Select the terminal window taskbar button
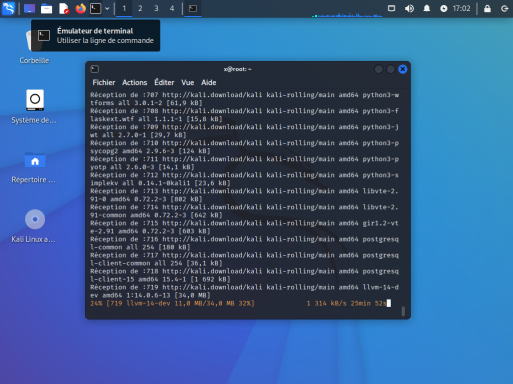The width and height of the screenshot is (513, 384). coord(193,8)
